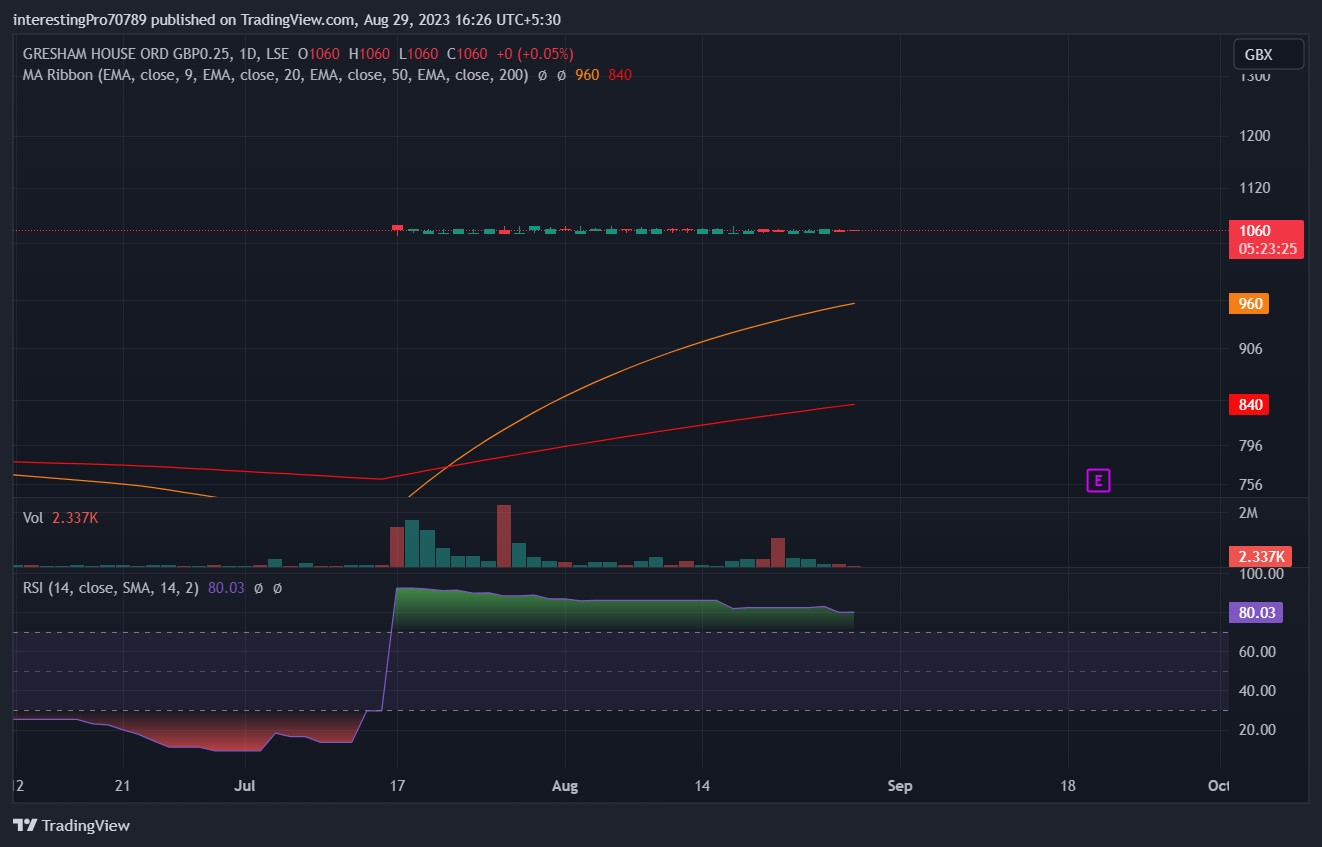Click the 2M label on the volume axis
Image resolution: width=1322 pixels, height=847 pixels.
point(1248,513)
